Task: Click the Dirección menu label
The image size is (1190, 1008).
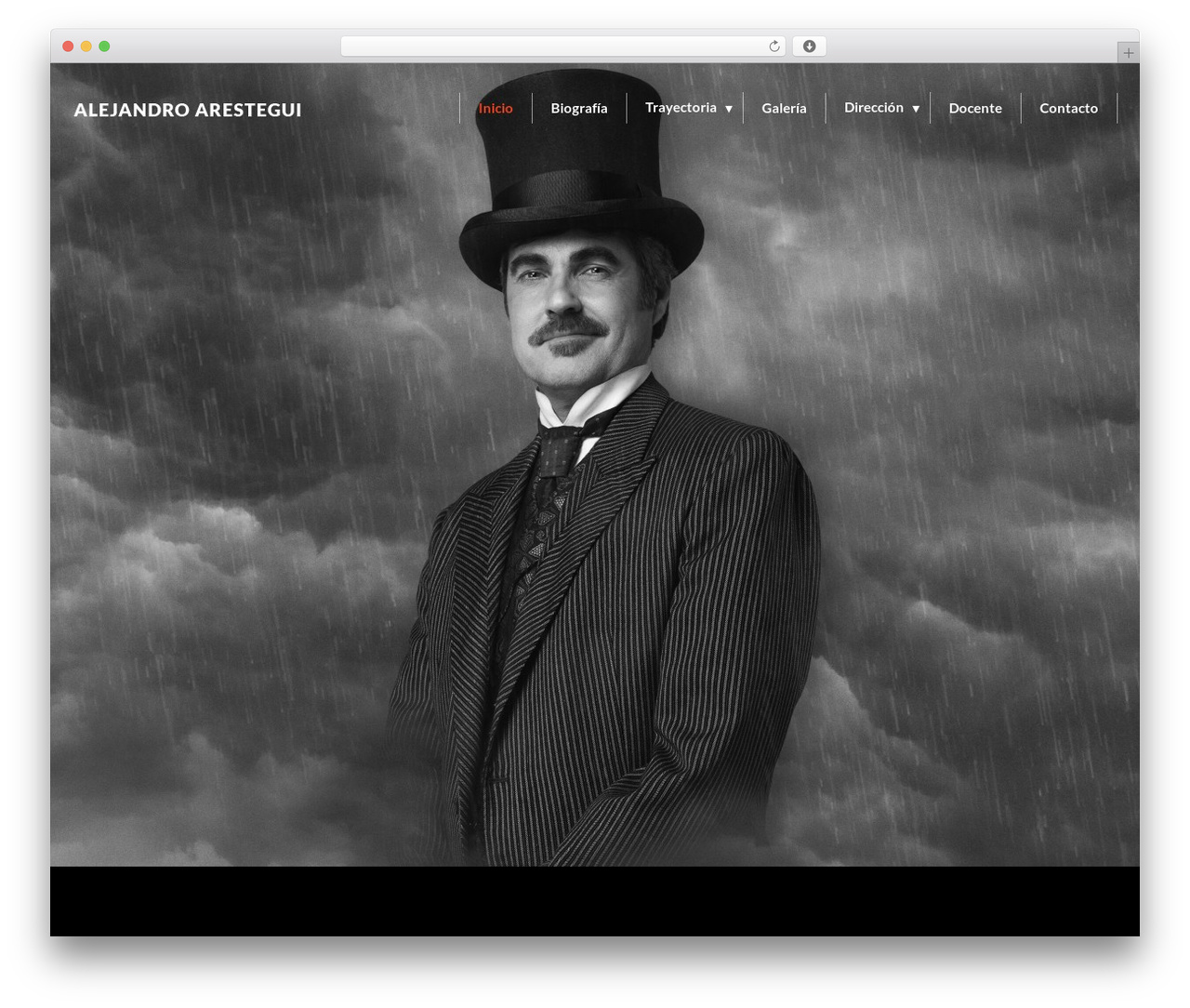Action: (874, 108)
